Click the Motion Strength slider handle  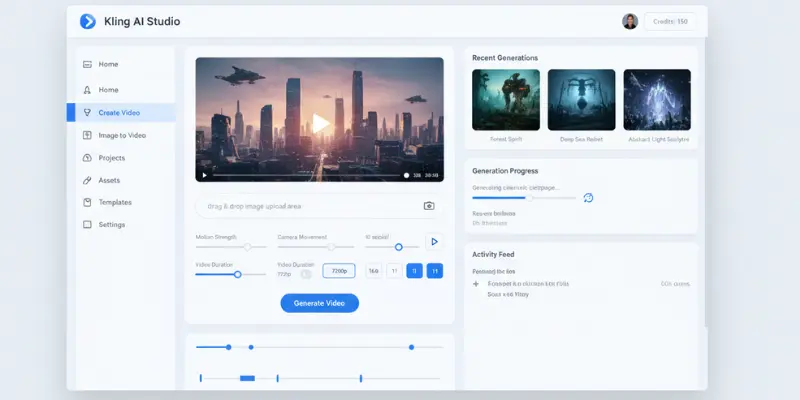tap(247, 247)
